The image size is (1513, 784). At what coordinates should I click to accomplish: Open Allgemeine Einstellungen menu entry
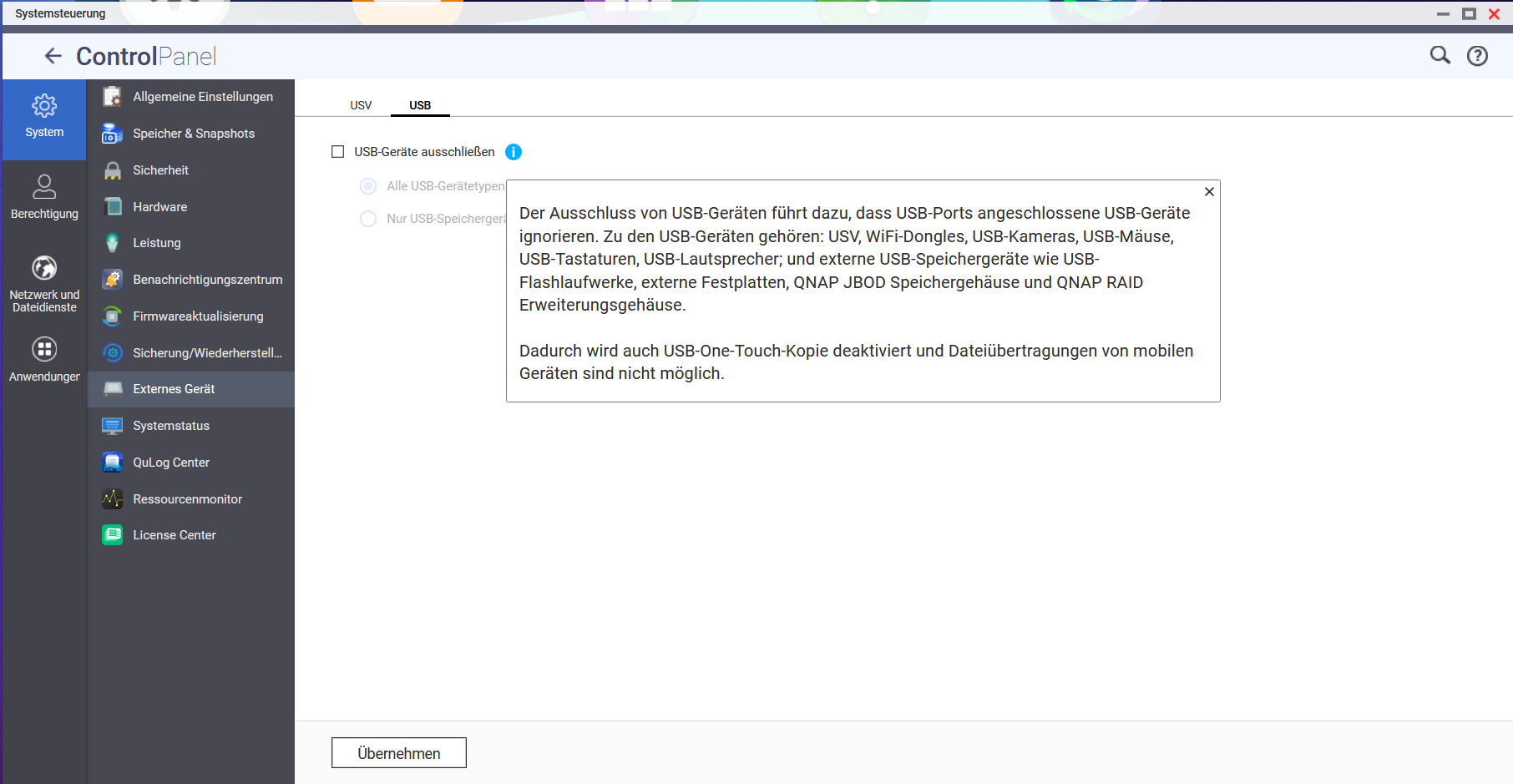tap(191, 97)
